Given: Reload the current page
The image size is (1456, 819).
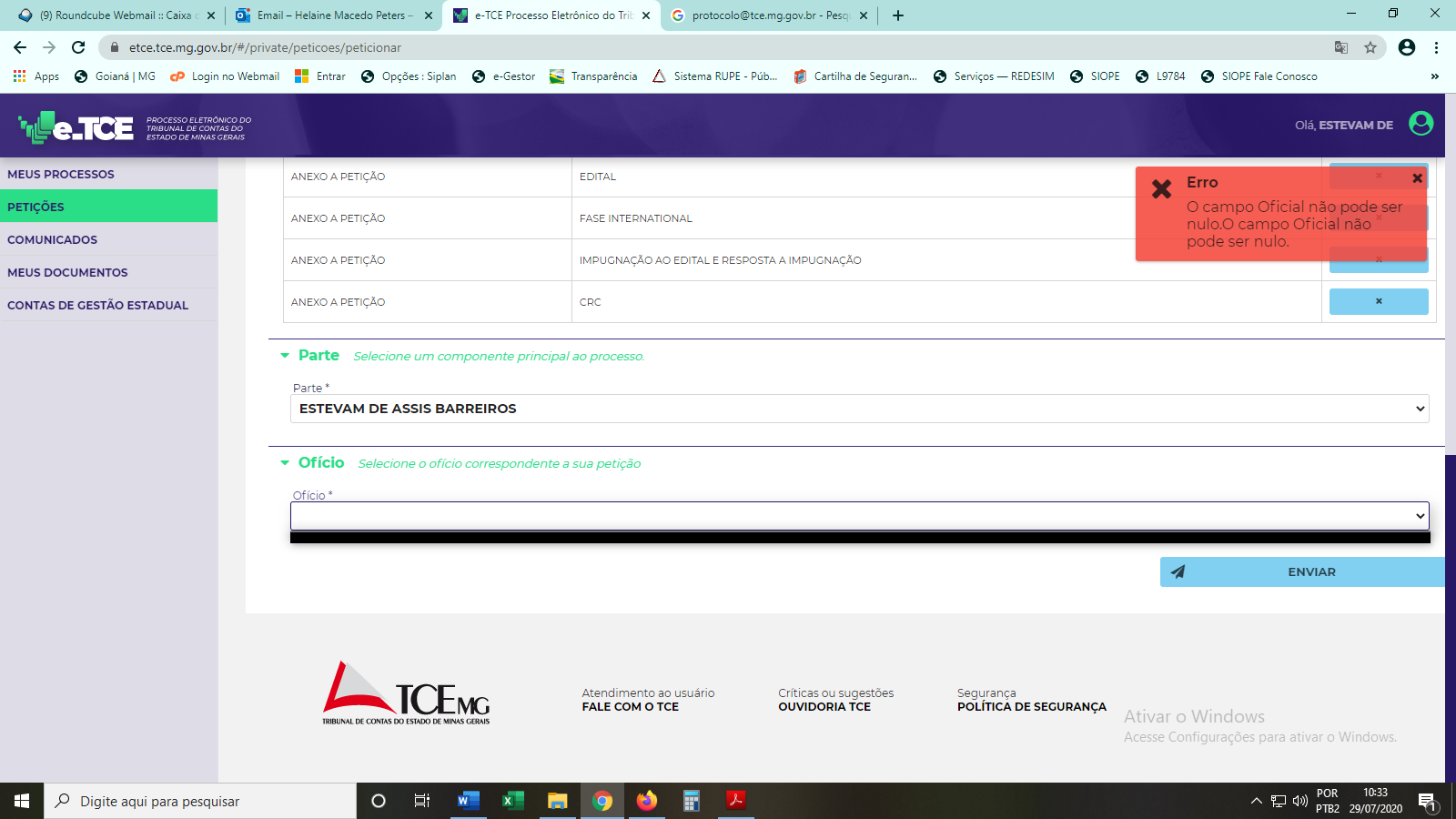Looking at the screenshot, I should click(78, 47).
